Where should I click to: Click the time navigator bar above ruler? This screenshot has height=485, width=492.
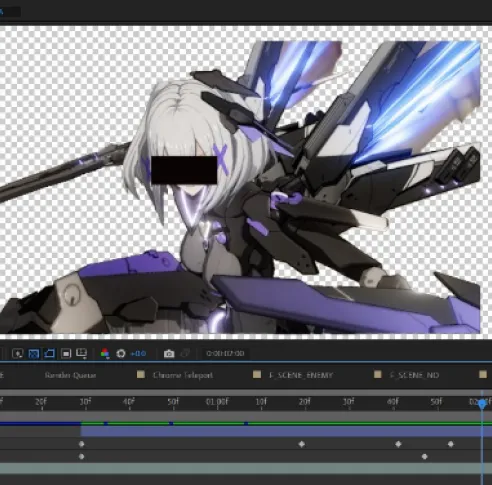point(246,393)
